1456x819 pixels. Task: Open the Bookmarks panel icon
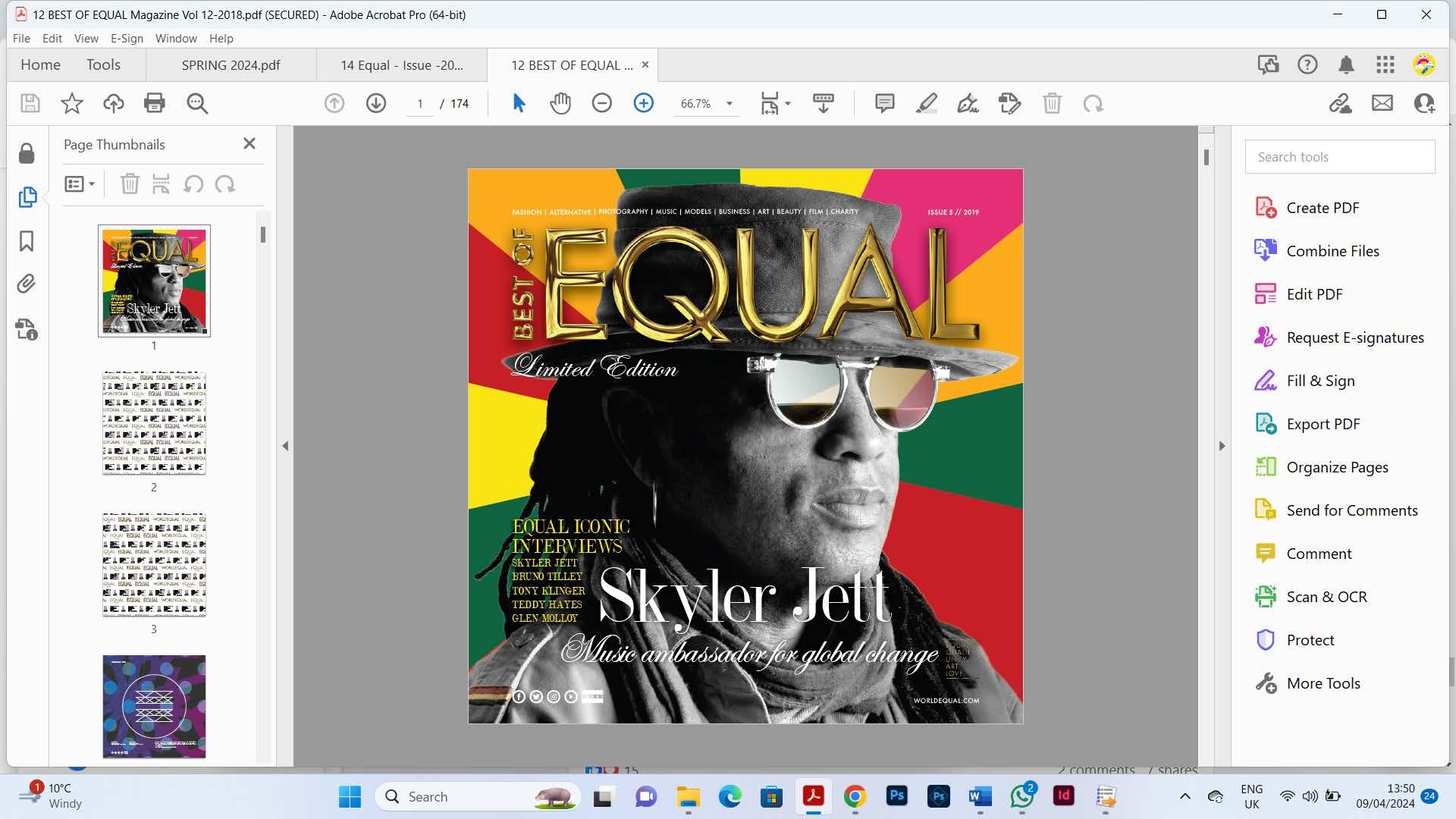click(x=27, y=241)
